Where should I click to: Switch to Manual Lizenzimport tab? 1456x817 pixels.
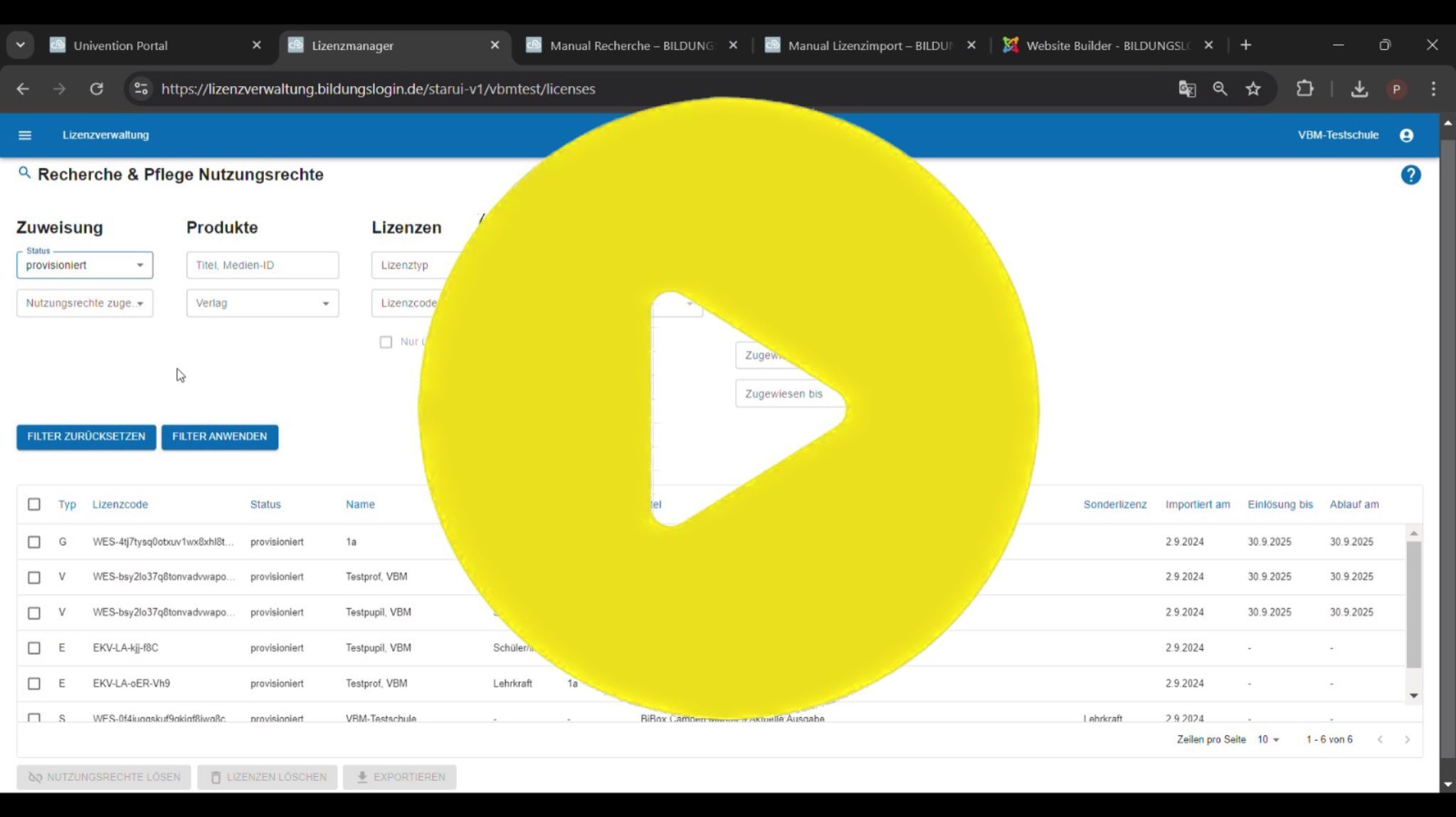pos(868,46)
